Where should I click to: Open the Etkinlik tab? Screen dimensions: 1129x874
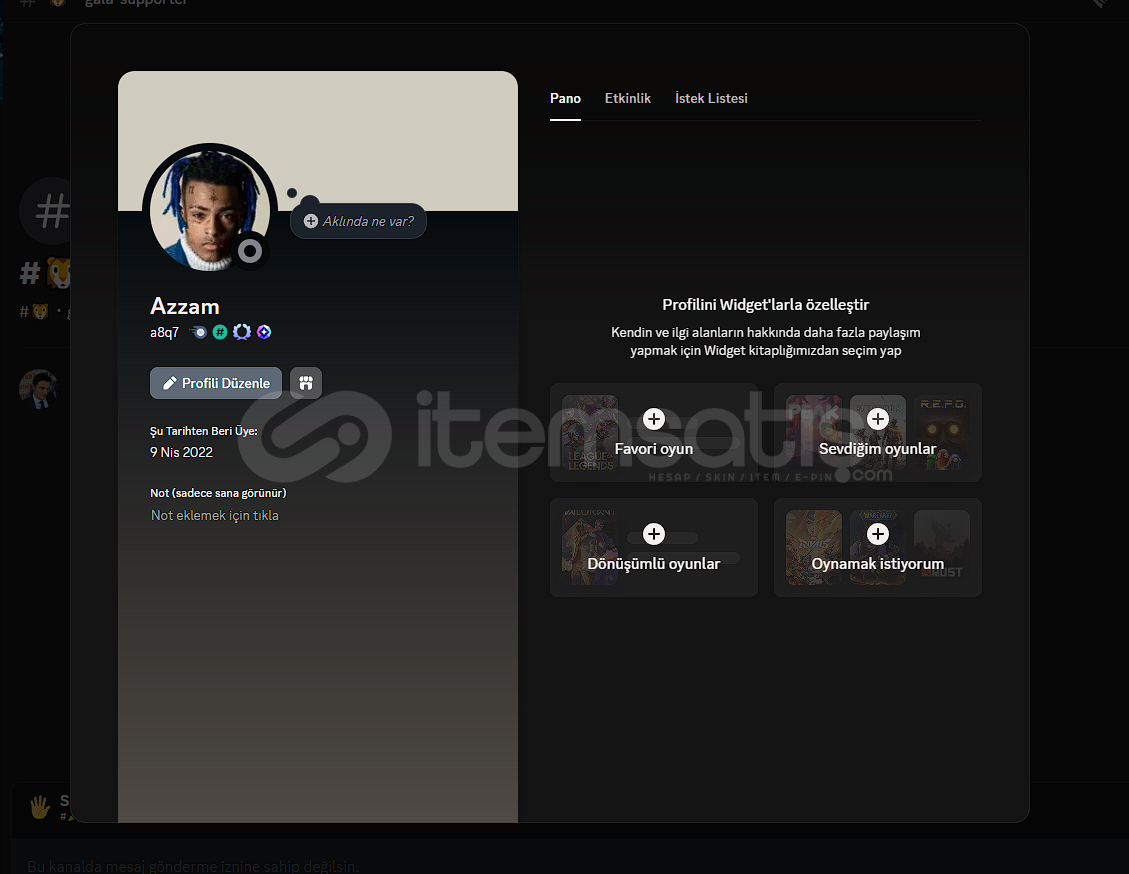[627, 98]
